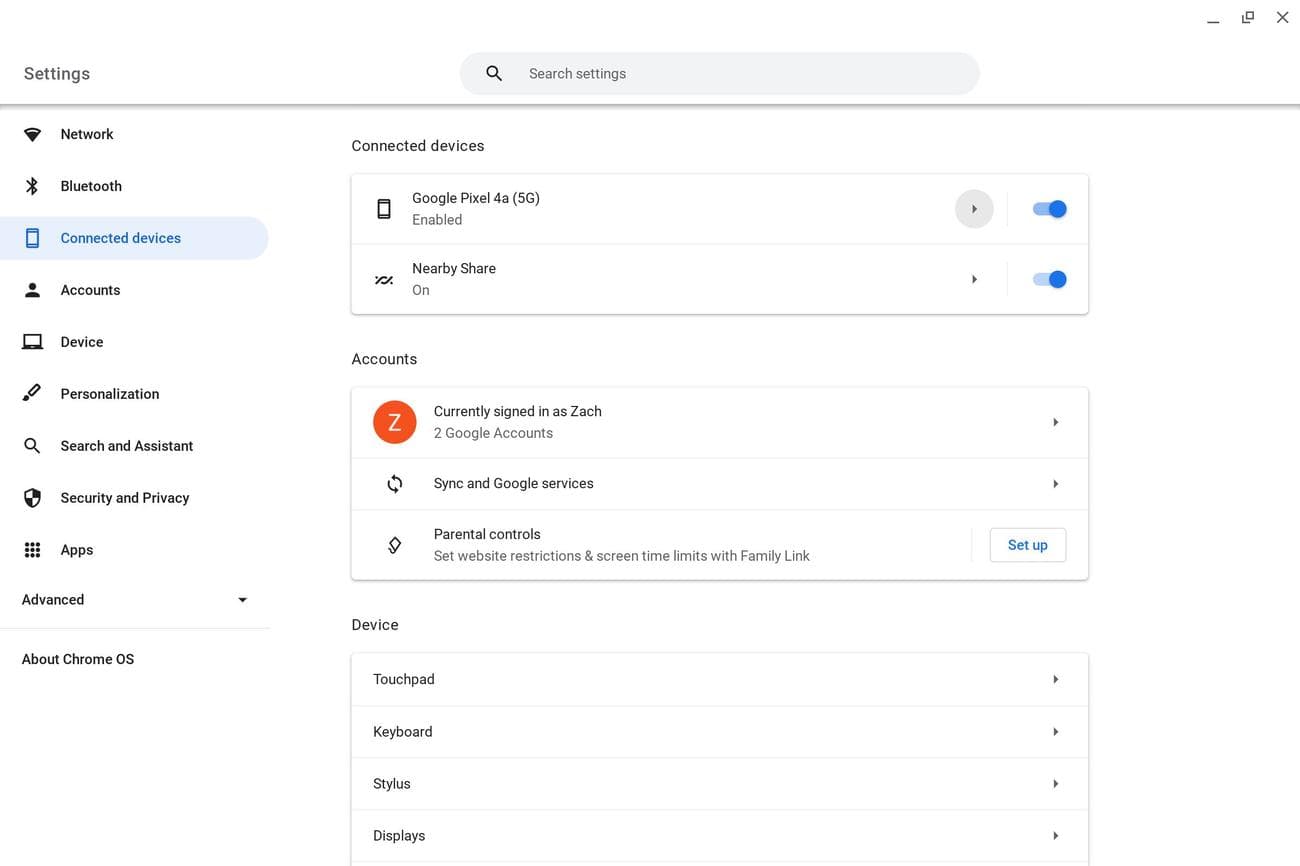Click the Apps grid icon

click(33, 550)
